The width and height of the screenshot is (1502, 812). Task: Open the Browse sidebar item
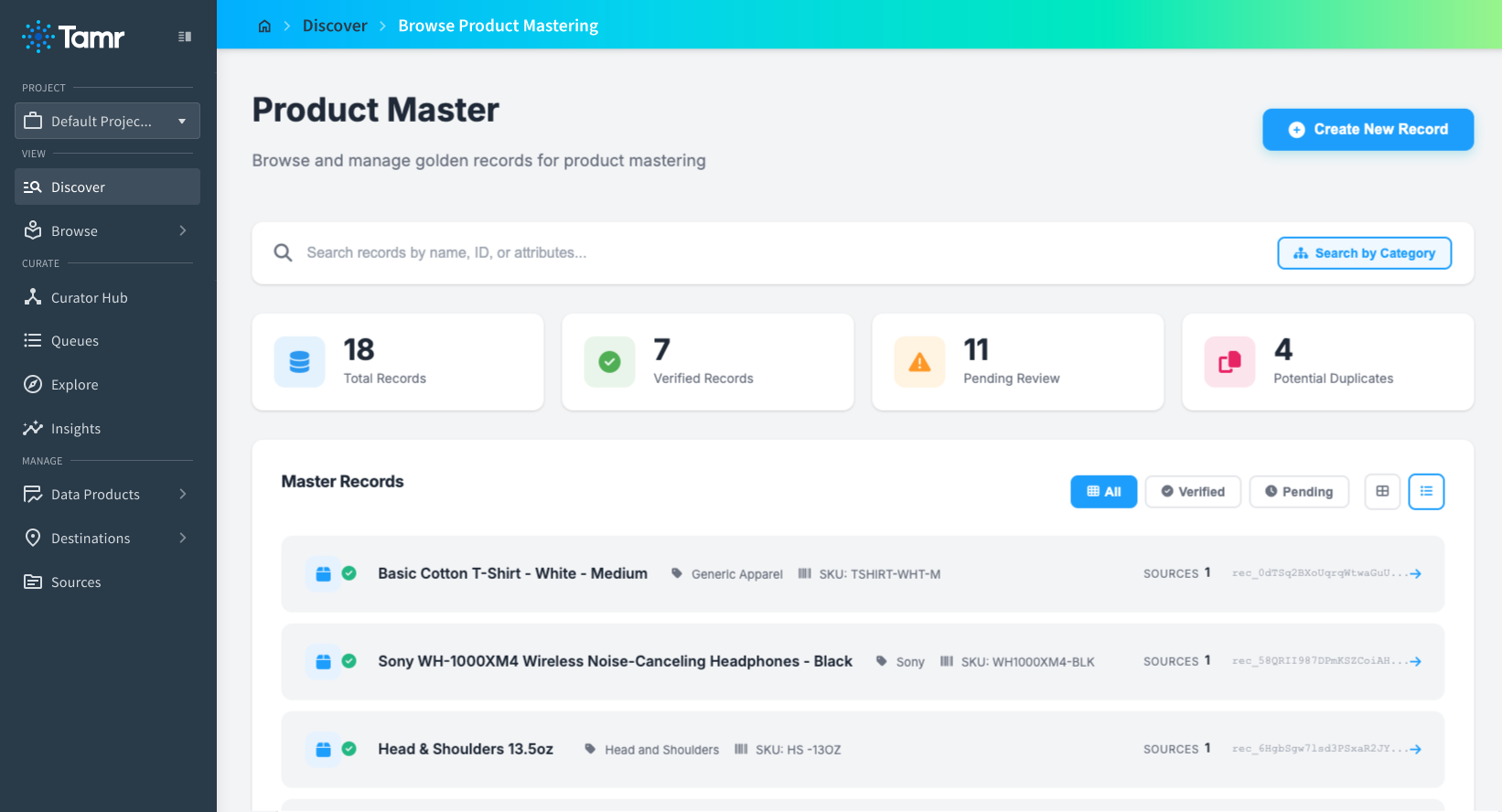[107, 230]
